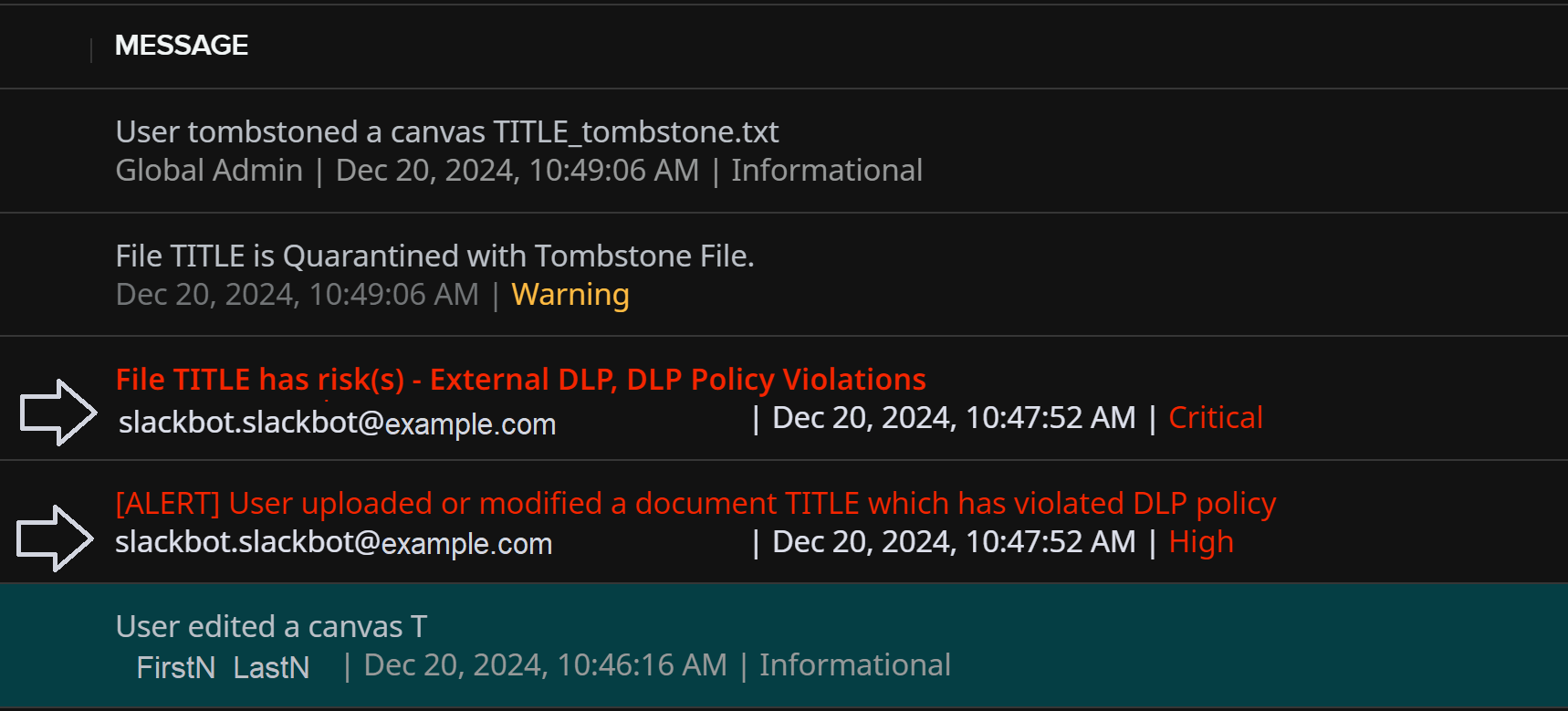Click the Informational severity on the tombstoned canvas row
Viewport: 1568px width, 711px height.
(x=826, y=171)
